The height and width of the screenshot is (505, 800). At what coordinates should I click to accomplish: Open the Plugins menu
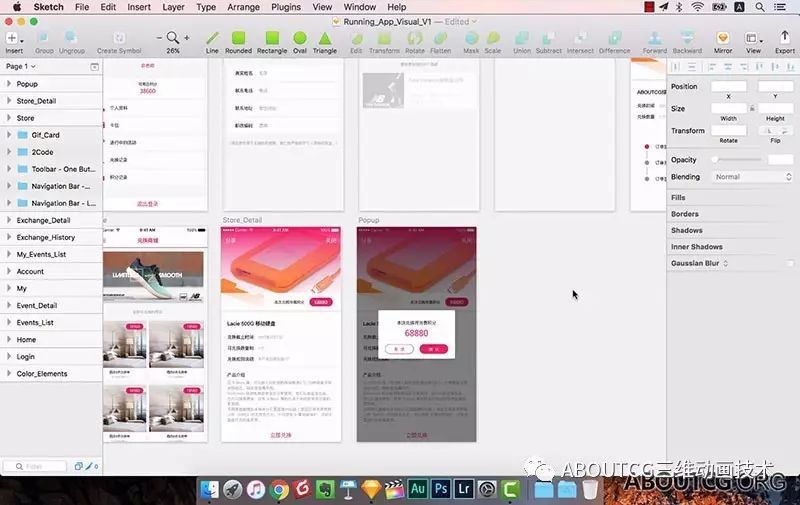(286, 7)
